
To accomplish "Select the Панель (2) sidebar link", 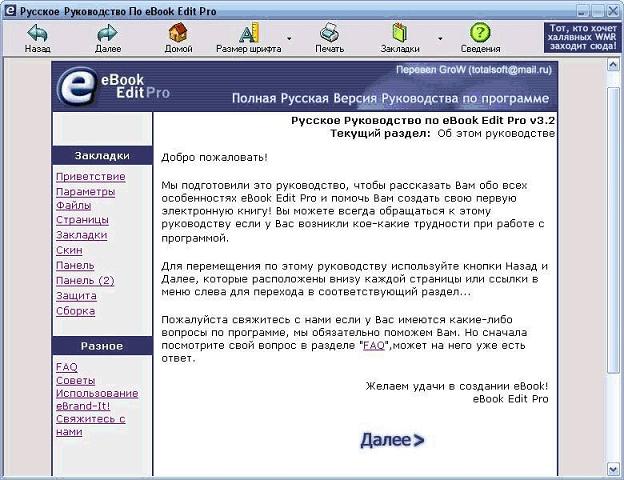I will 85,281.
